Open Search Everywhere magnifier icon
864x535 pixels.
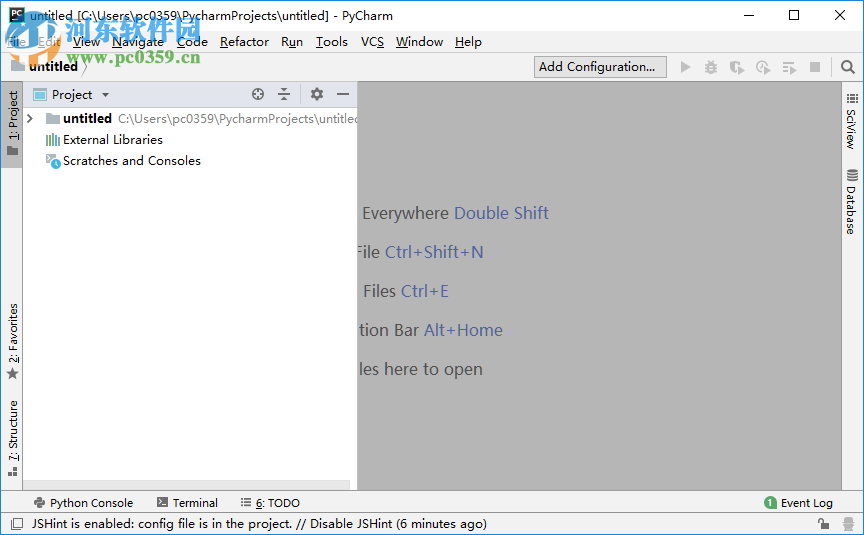click(848, 67)
